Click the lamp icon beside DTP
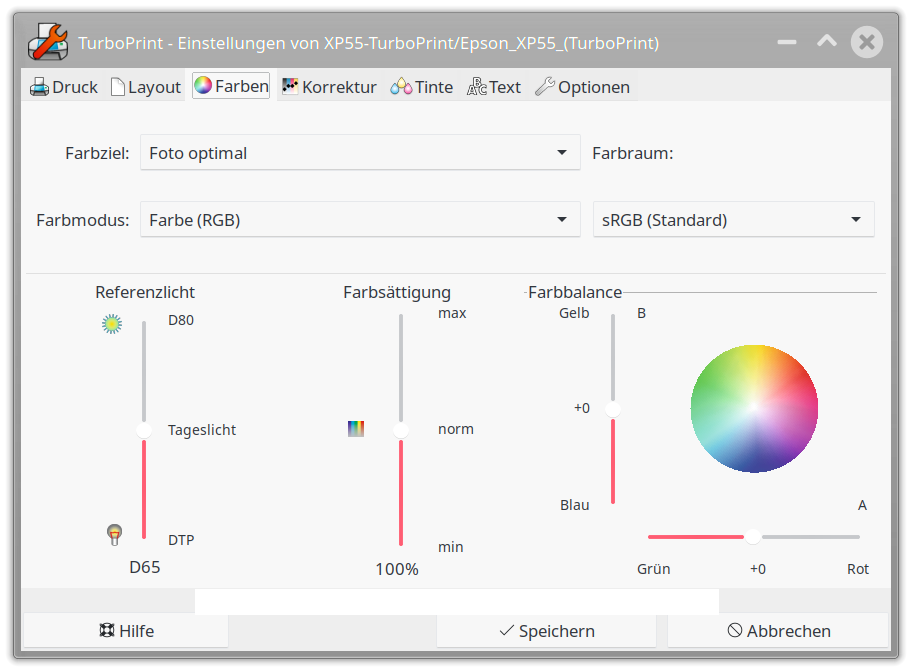 (x=115, y=535)
